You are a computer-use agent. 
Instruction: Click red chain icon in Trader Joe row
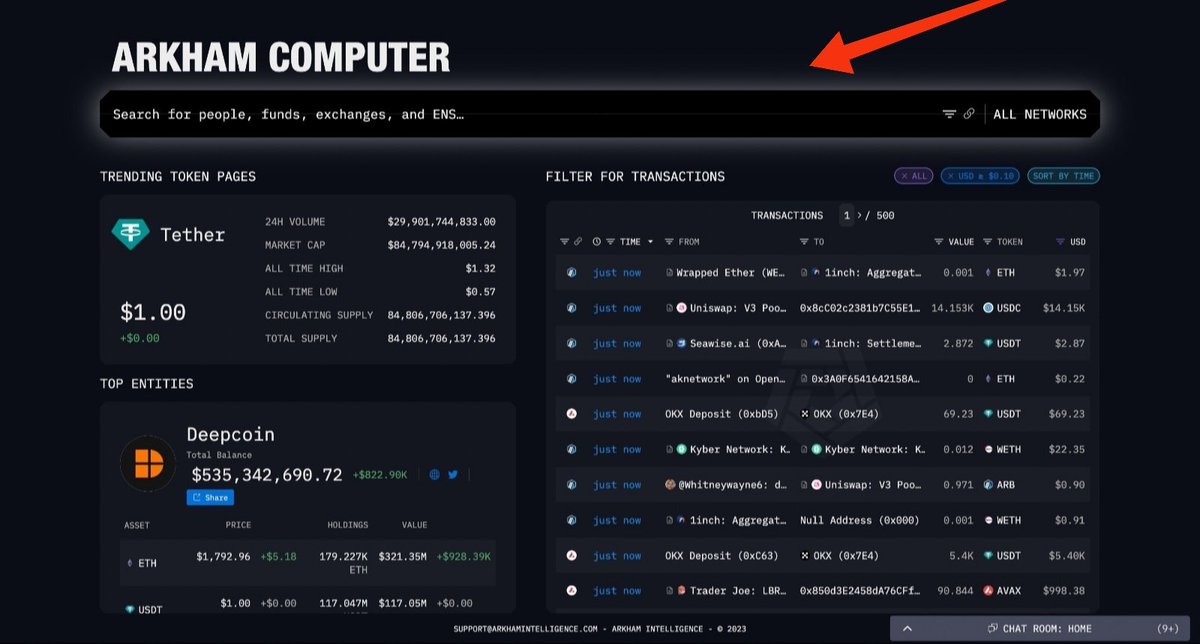572,591
